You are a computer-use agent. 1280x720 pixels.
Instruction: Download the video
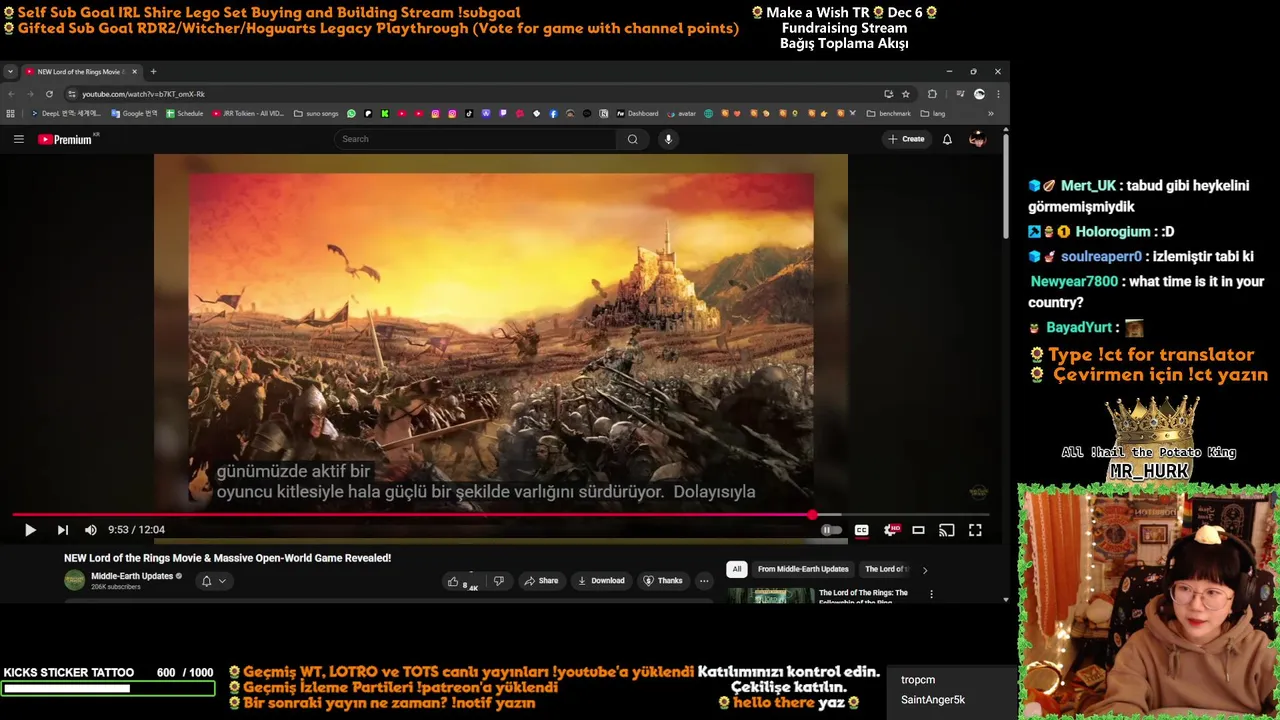(x=601, y=581)
